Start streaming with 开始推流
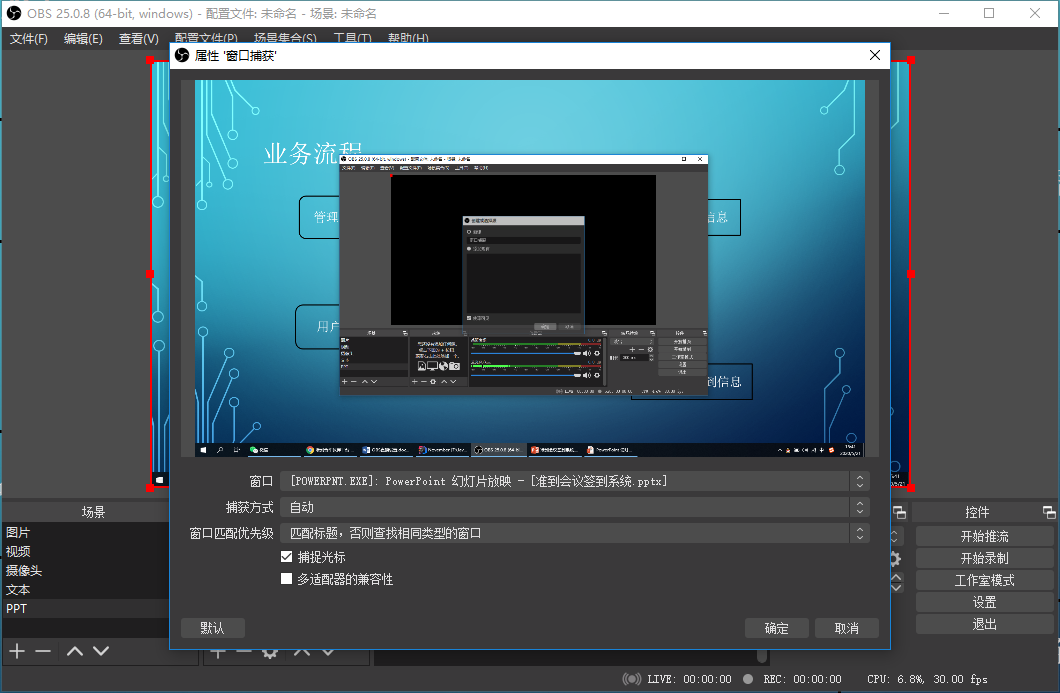 point(984,536)
